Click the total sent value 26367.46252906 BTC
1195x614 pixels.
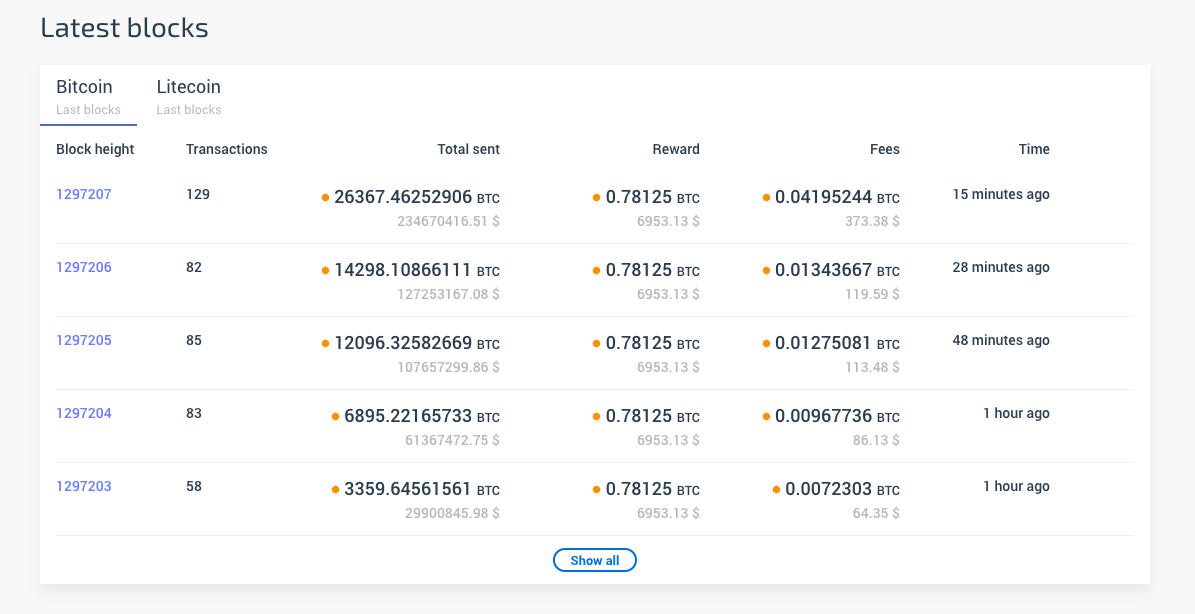417,197
